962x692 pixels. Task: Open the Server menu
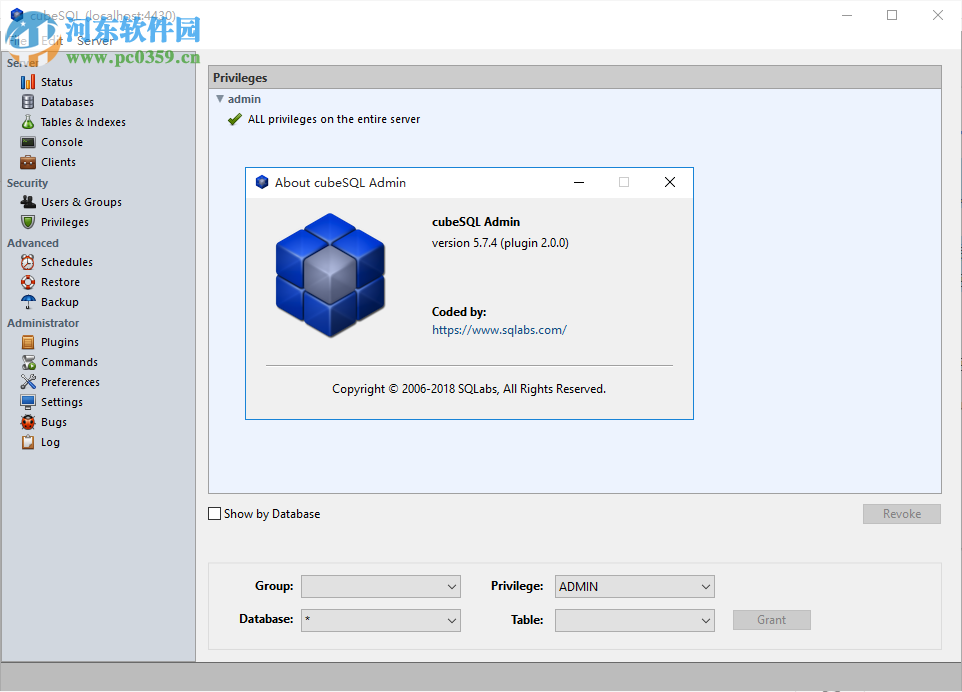coord(95,40)
